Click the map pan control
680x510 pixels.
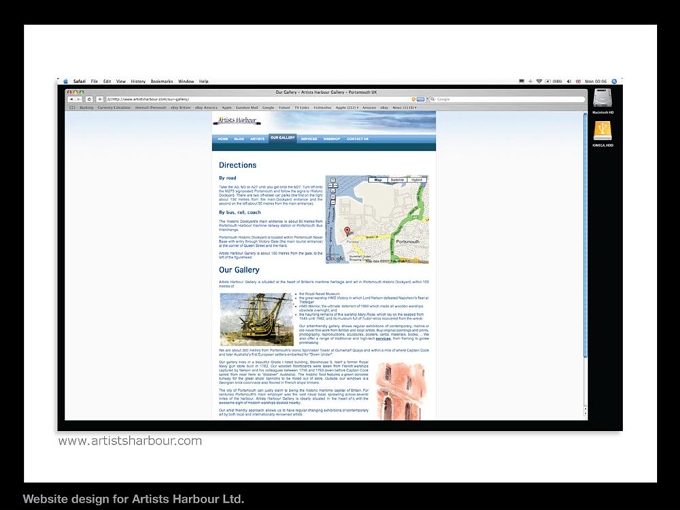(x=333, y=186)
